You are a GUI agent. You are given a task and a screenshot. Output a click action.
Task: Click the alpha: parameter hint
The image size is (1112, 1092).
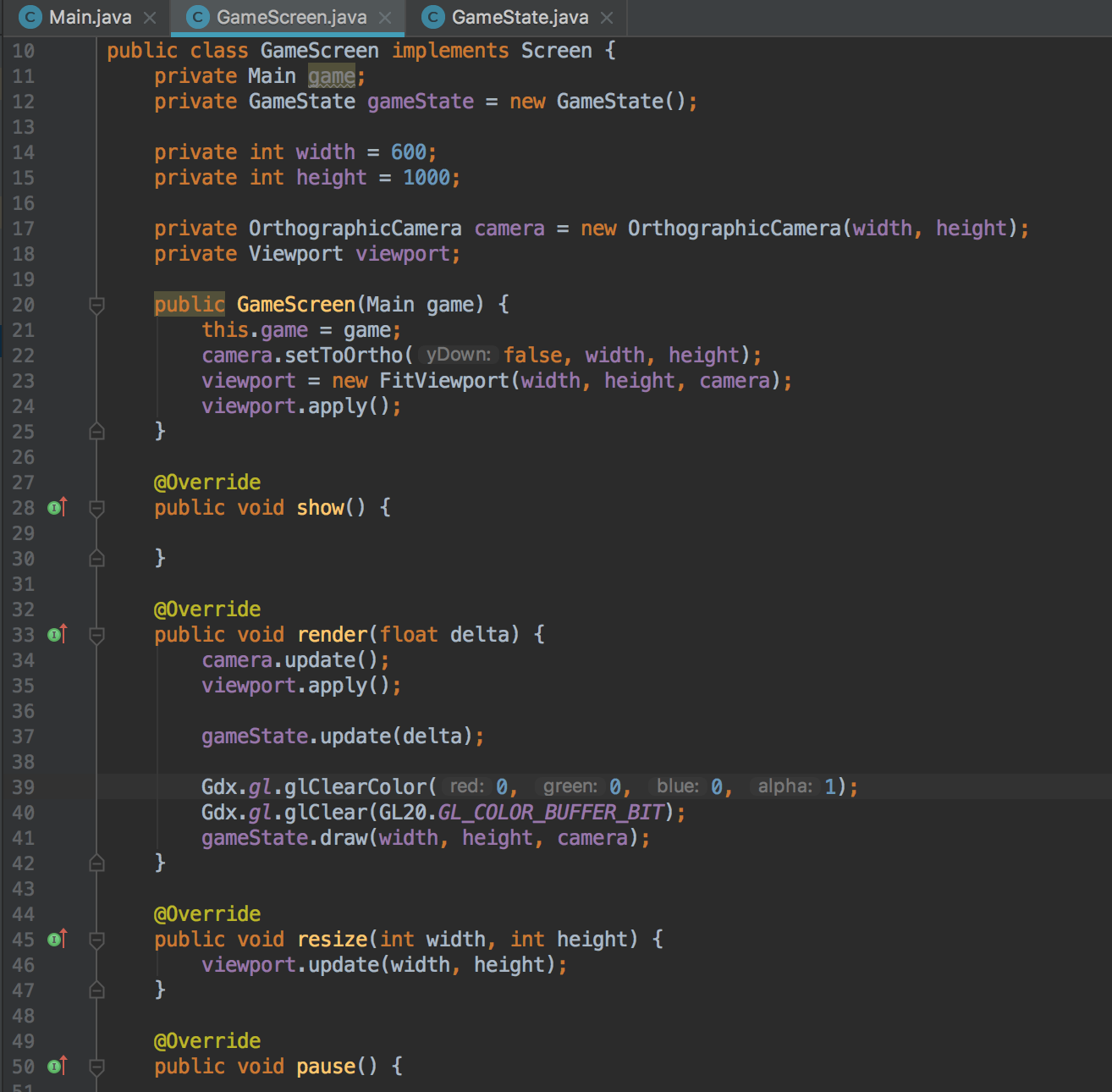pyautogui.click(x=784, y=786)
